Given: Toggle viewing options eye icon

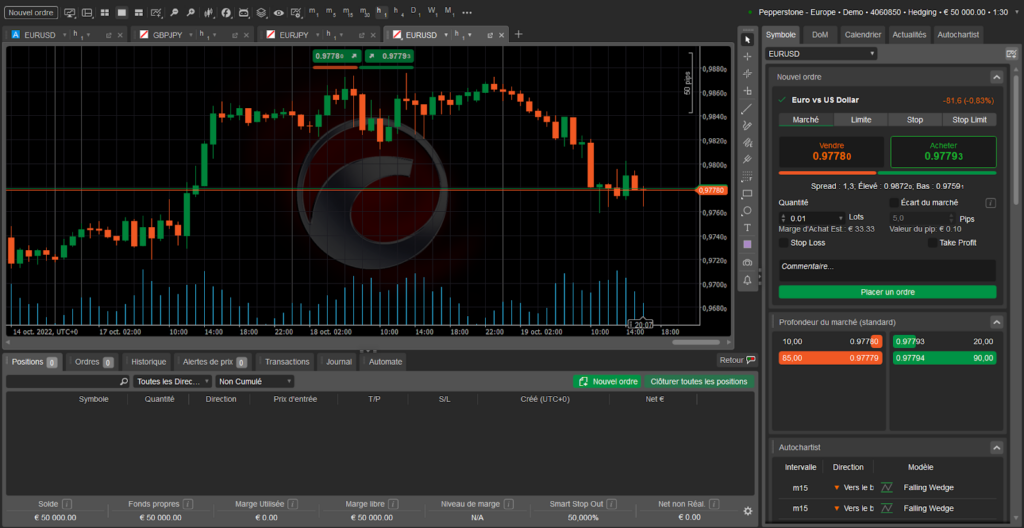Looking at the screenshot, I should [x=279, y=12].
